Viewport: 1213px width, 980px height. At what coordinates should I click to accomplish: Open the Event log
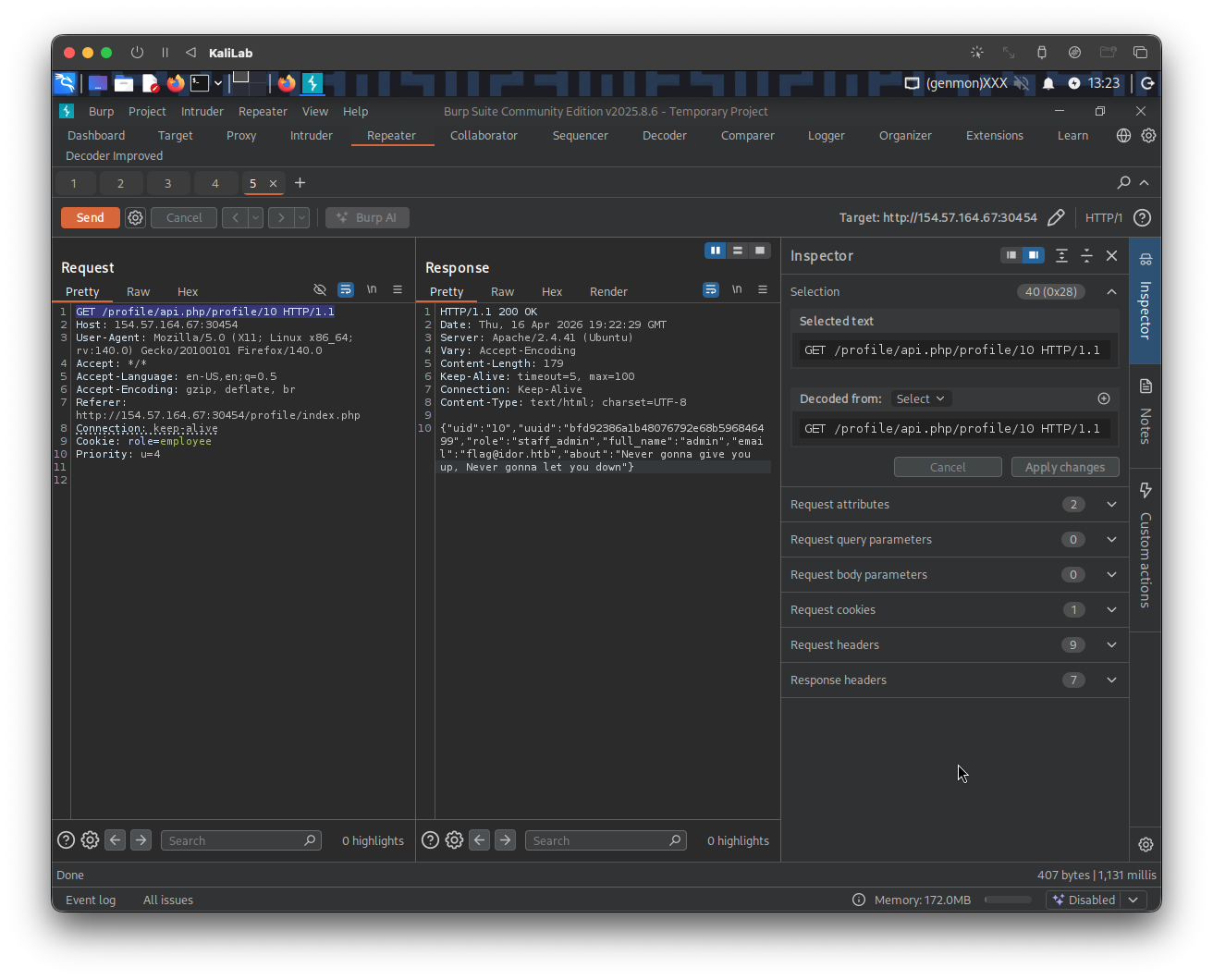pos(91,900)
